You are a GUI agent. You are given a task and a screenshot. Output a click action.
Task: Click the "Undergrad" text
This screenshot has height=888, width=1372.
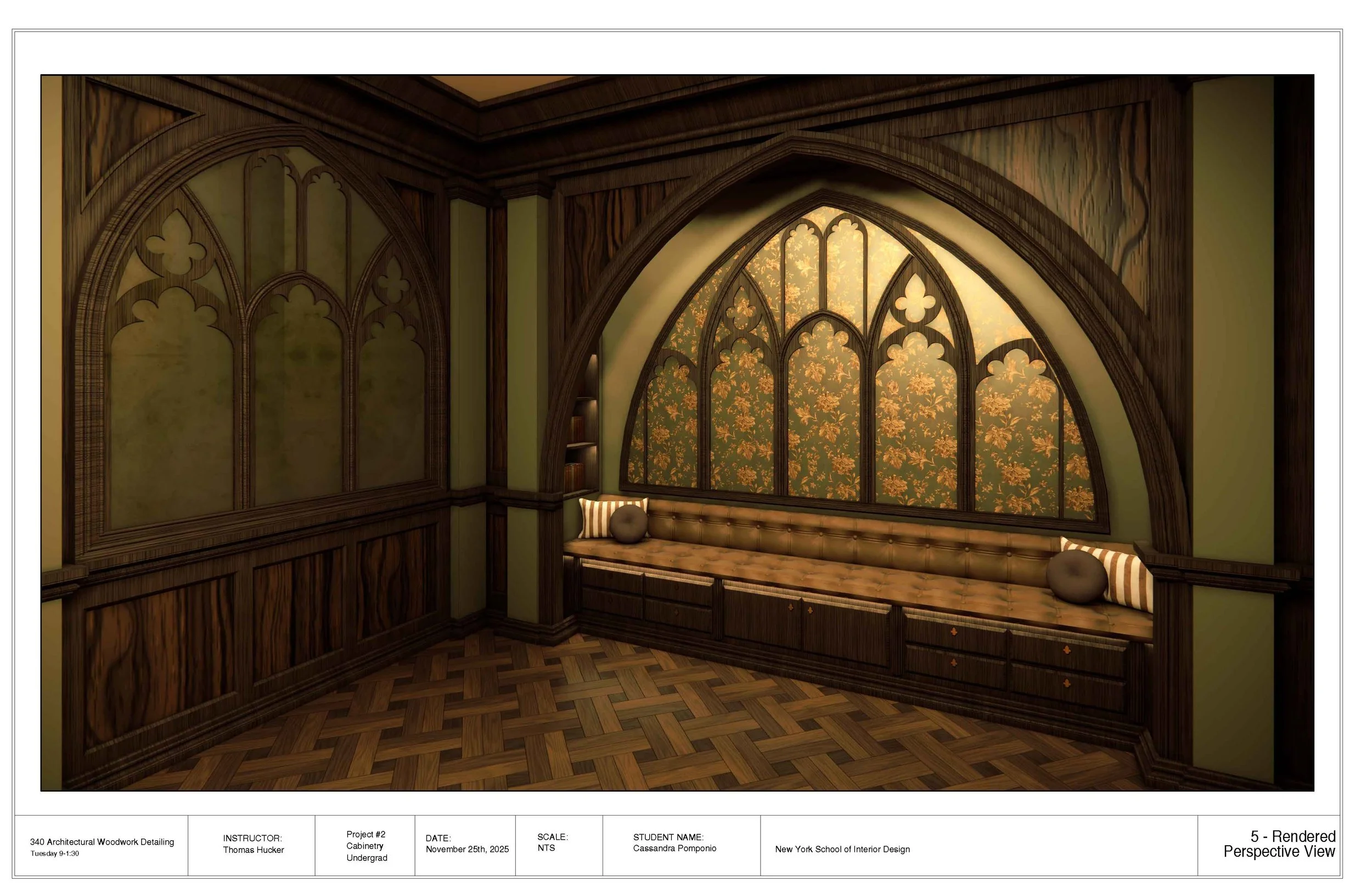point(367,858)
